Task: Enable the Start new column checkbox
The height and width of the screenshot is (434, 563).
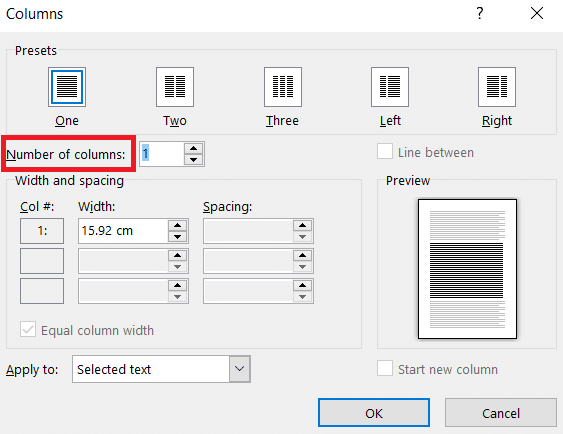Action: point(385,368)
